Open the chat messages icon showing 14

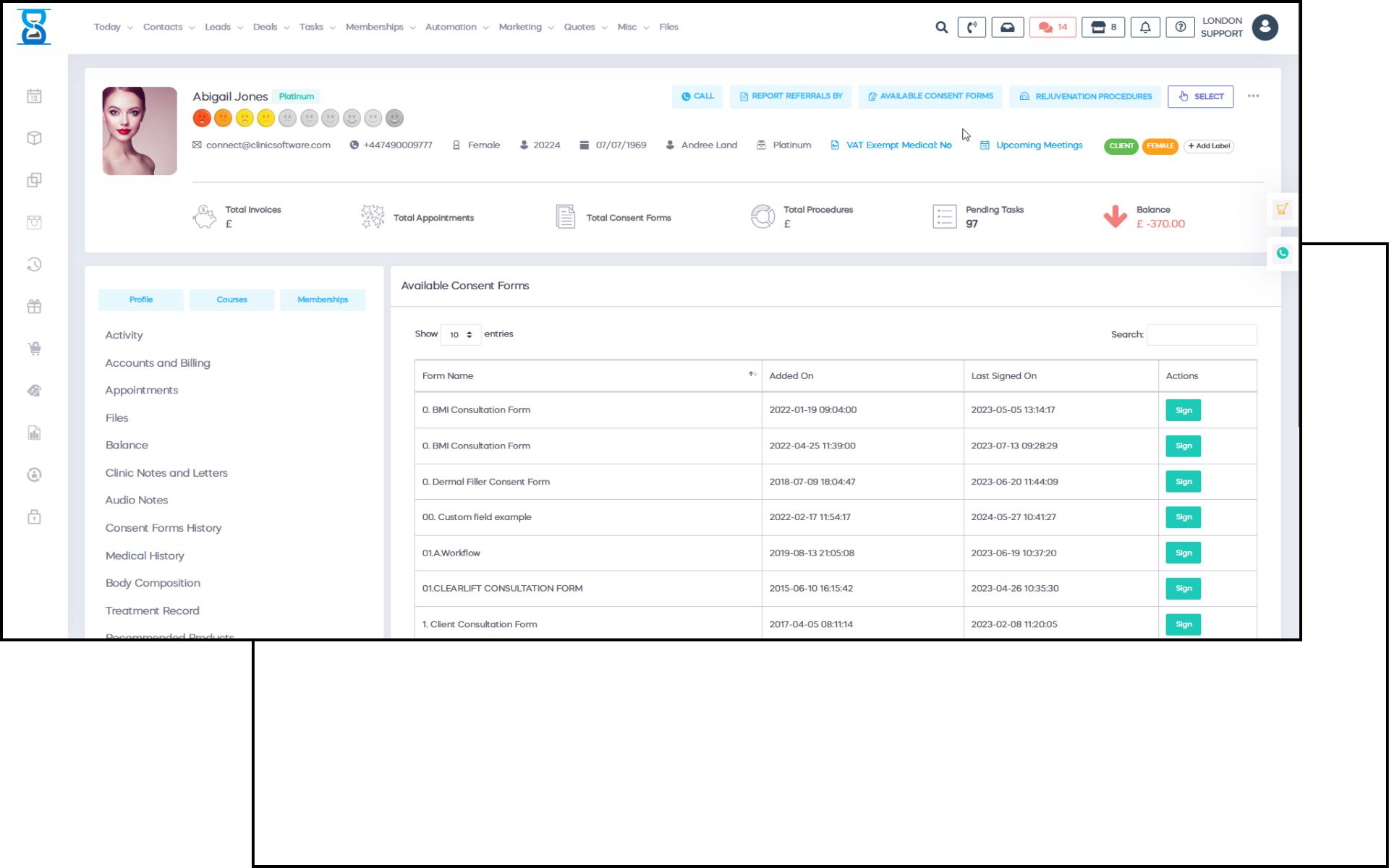1053,27
